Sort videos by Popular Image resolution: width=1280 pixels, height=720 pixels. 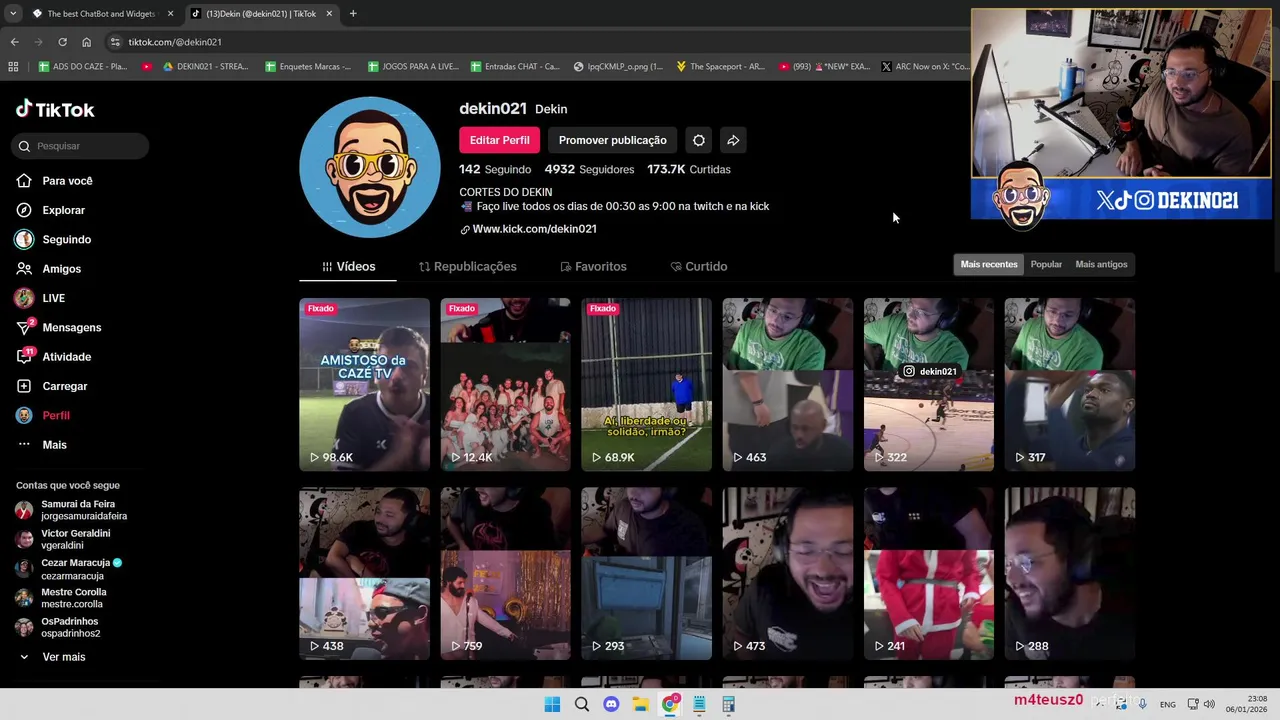pyautogui.click(x=1046, y=264)
